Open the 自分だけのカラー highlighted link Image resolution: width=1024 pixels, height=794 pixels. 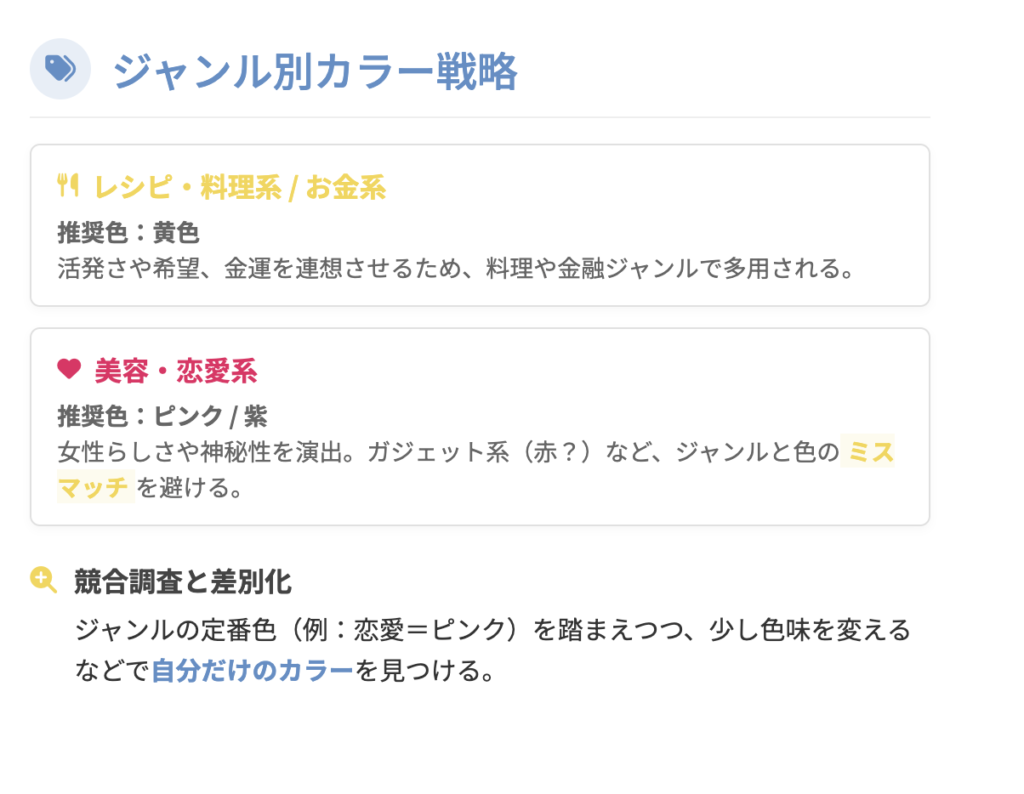pos(252,670)
